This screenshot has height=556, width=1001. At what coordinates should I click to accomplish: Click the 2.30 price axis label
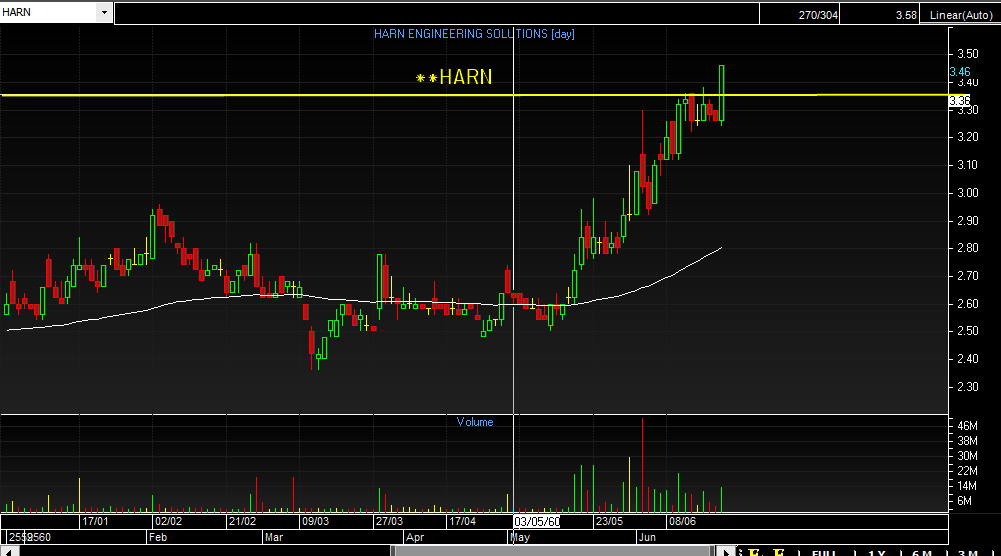[967, 387]
